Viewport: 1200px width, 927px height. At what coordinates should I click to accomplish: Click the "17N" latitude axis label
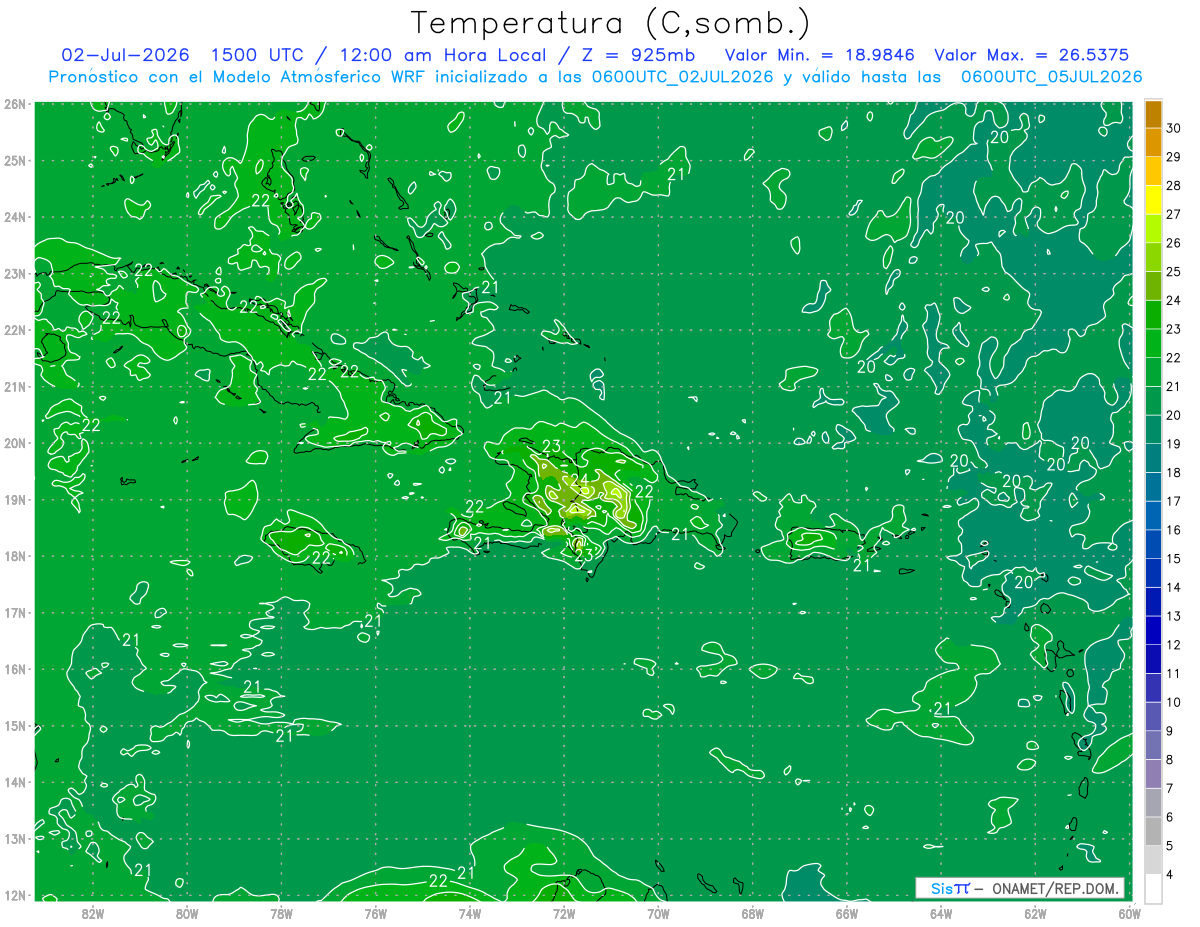click(x=14, y=612)
